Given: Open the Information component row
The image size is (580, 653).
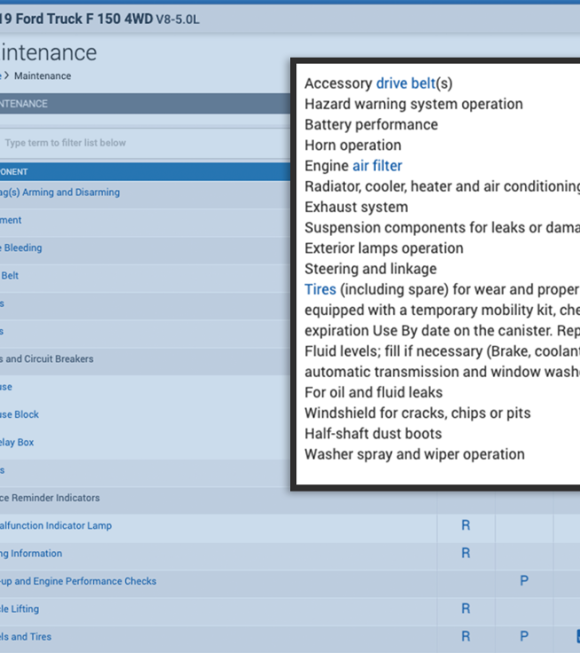Looking at the screenshot, I should [x=31, y=553].
